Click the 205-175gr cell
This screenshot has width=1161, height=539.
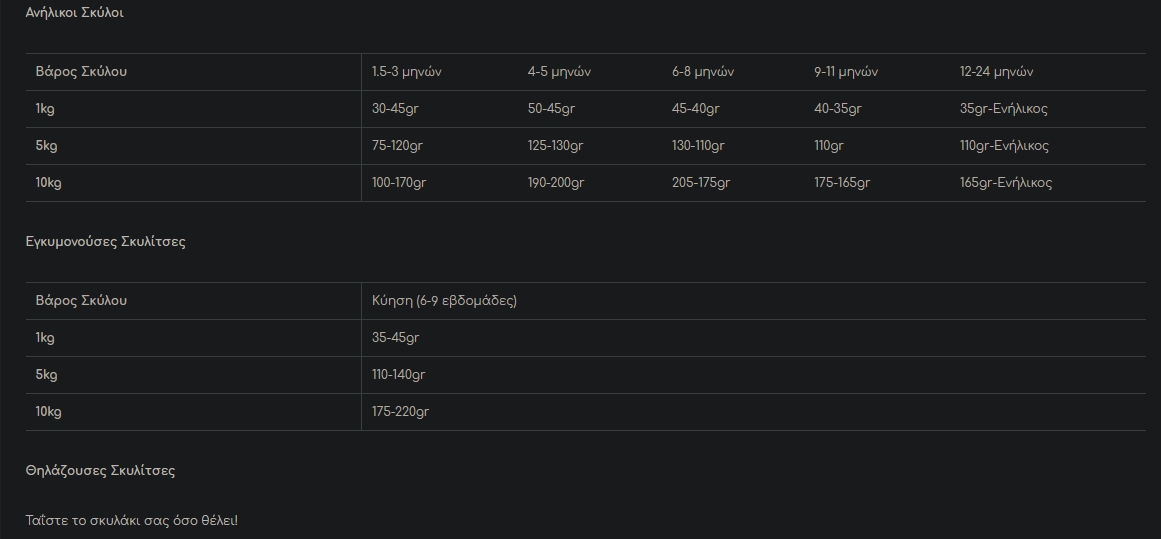[700, 183]
